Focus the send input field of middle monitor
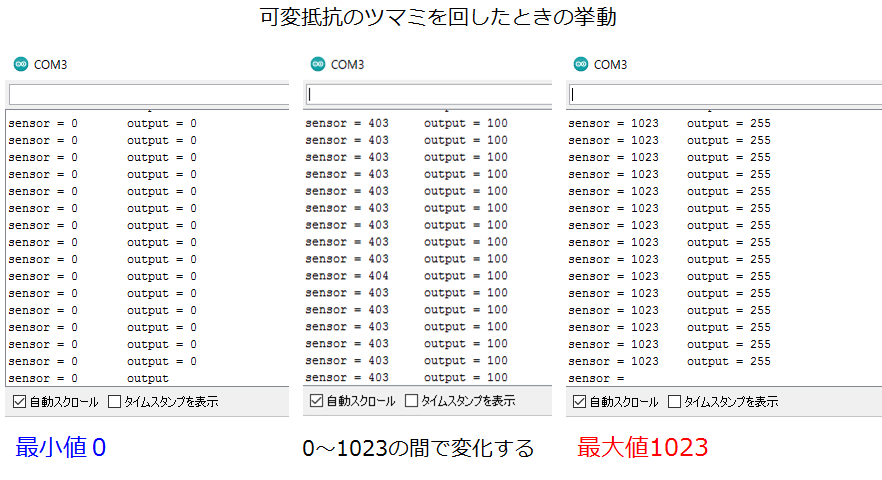Screen dimensions: 882x480 (x=429, y=95)
